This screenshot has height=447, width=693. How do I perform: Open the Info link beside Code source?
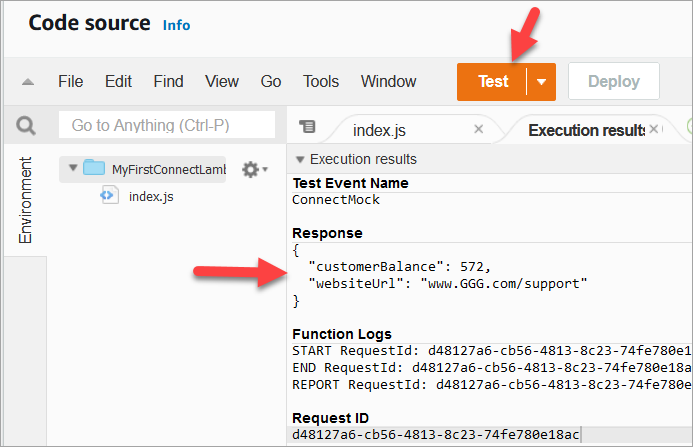click(x=176, y=24)
